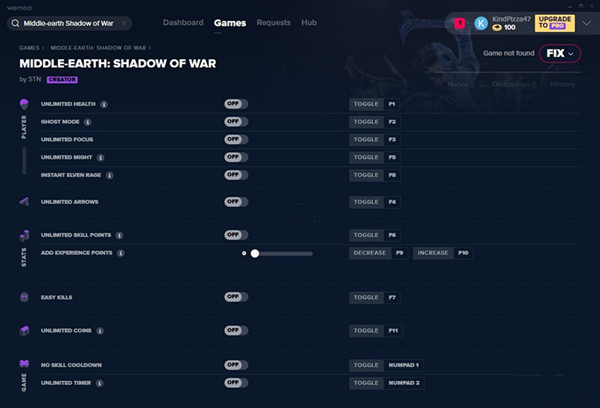Go to the Requests tab
The height and width of the screenshot is (408, 600).
point(274,23)
